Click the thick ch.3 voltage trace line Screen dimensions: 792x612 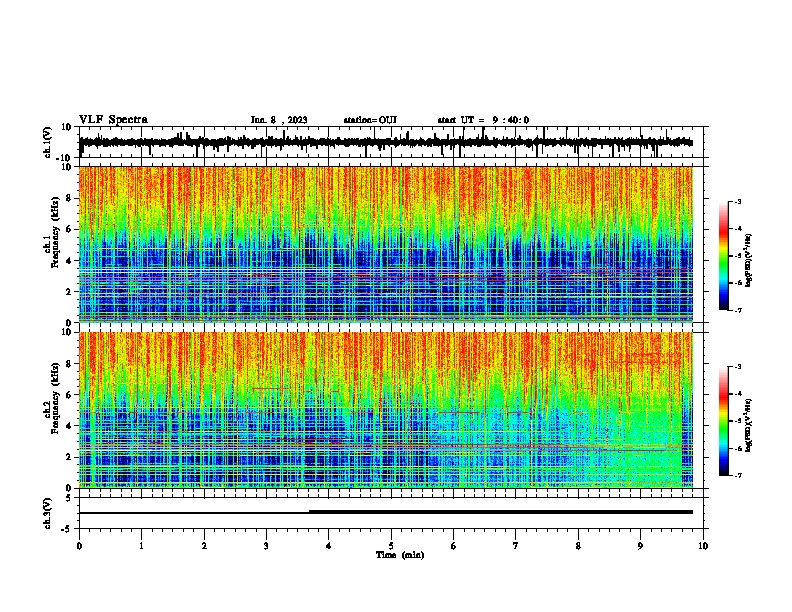501,512
